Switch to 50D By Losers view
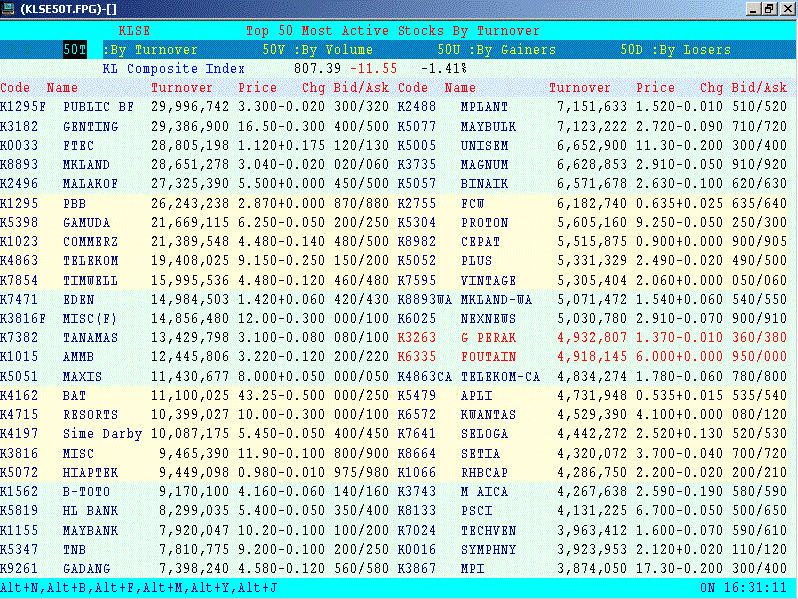The height and width of the screenshot is (599, 798). click(675, 50)
